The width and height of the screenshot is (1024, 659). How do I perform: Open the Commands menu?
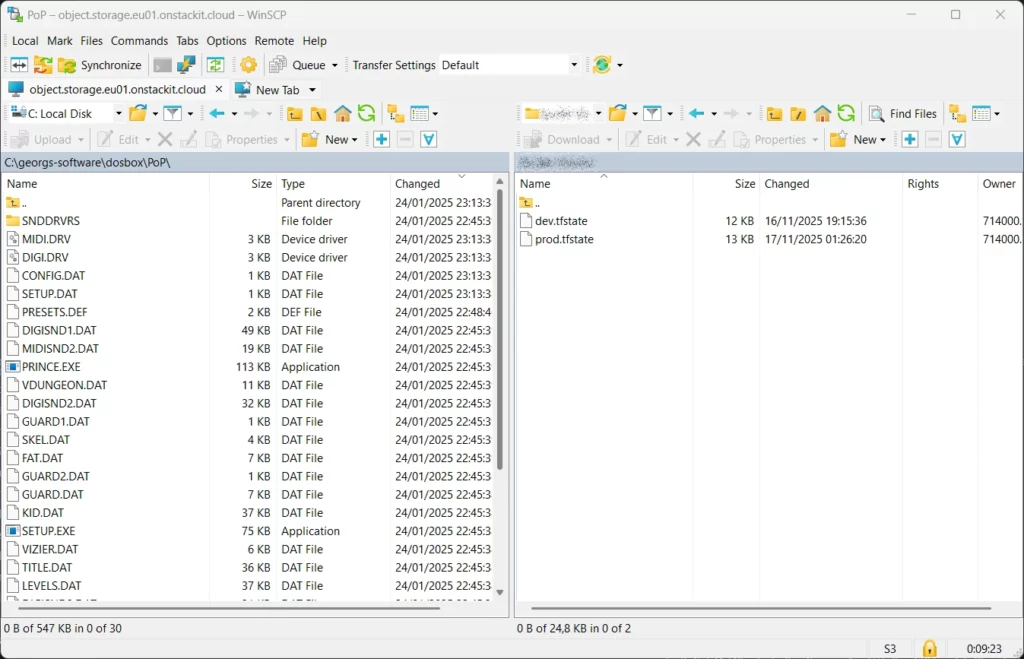click(x=139, y=41)
